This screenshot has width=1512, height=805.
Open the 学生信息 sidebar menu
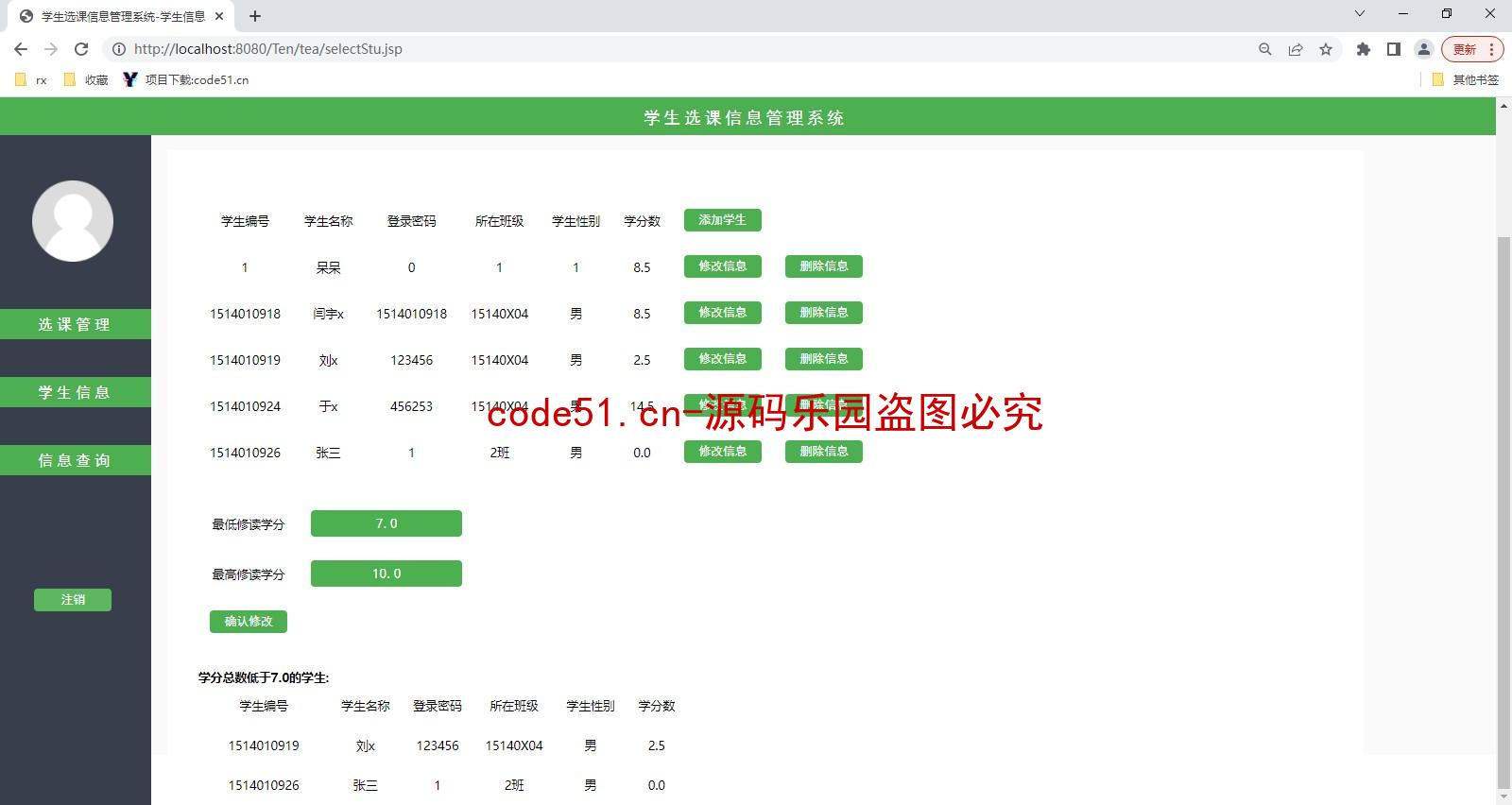[76, 392]
